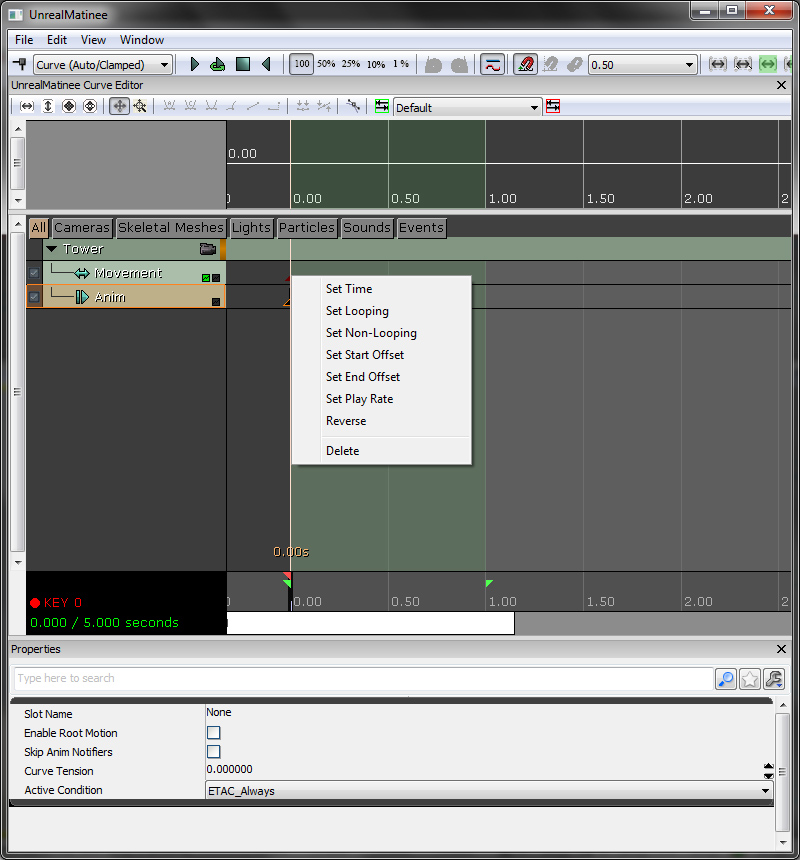Switch to the Skeletal Meshes tab

[171, 228]
